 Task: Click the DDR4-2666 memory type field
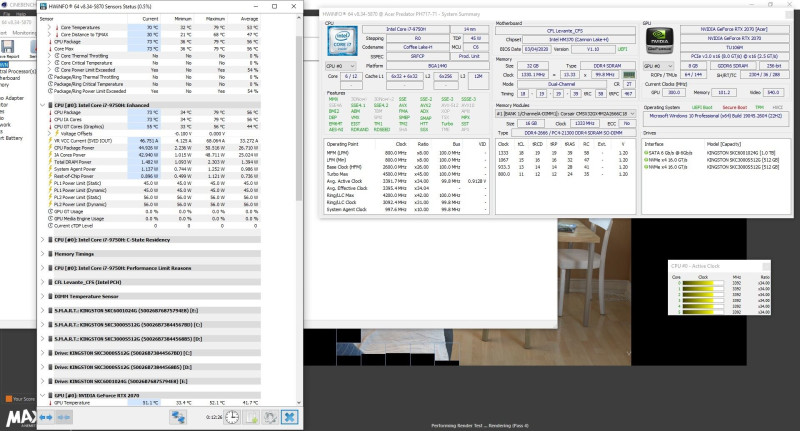click(572, 133)
